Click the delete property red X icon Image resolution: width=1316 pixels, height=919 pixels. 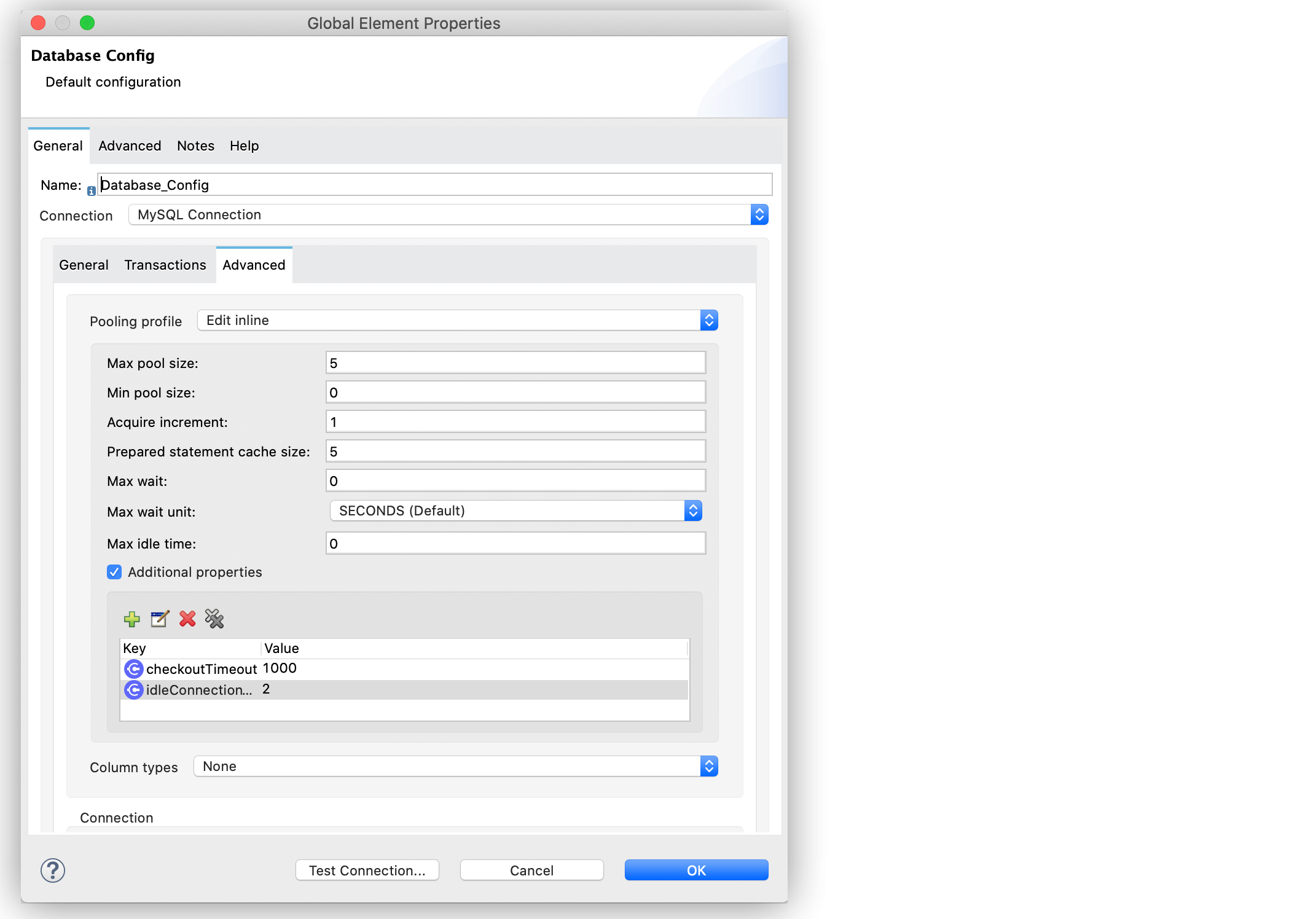click(x=186, y=618)
